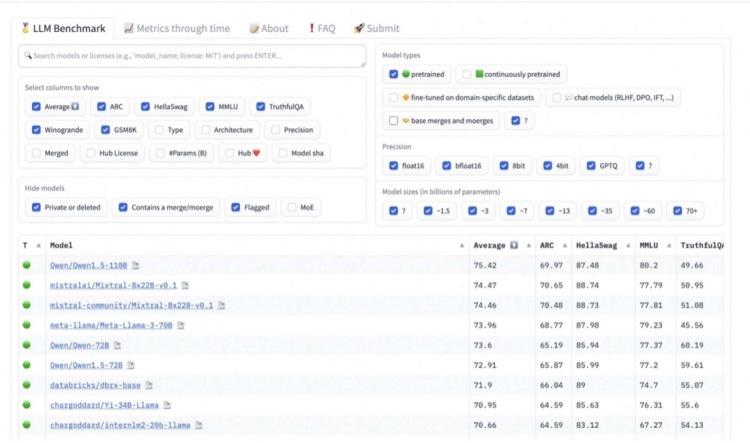This screenshot has width=750, height=443.
Task: Toggle the MMLU column checkbox
Action: [x=210, y=106]
